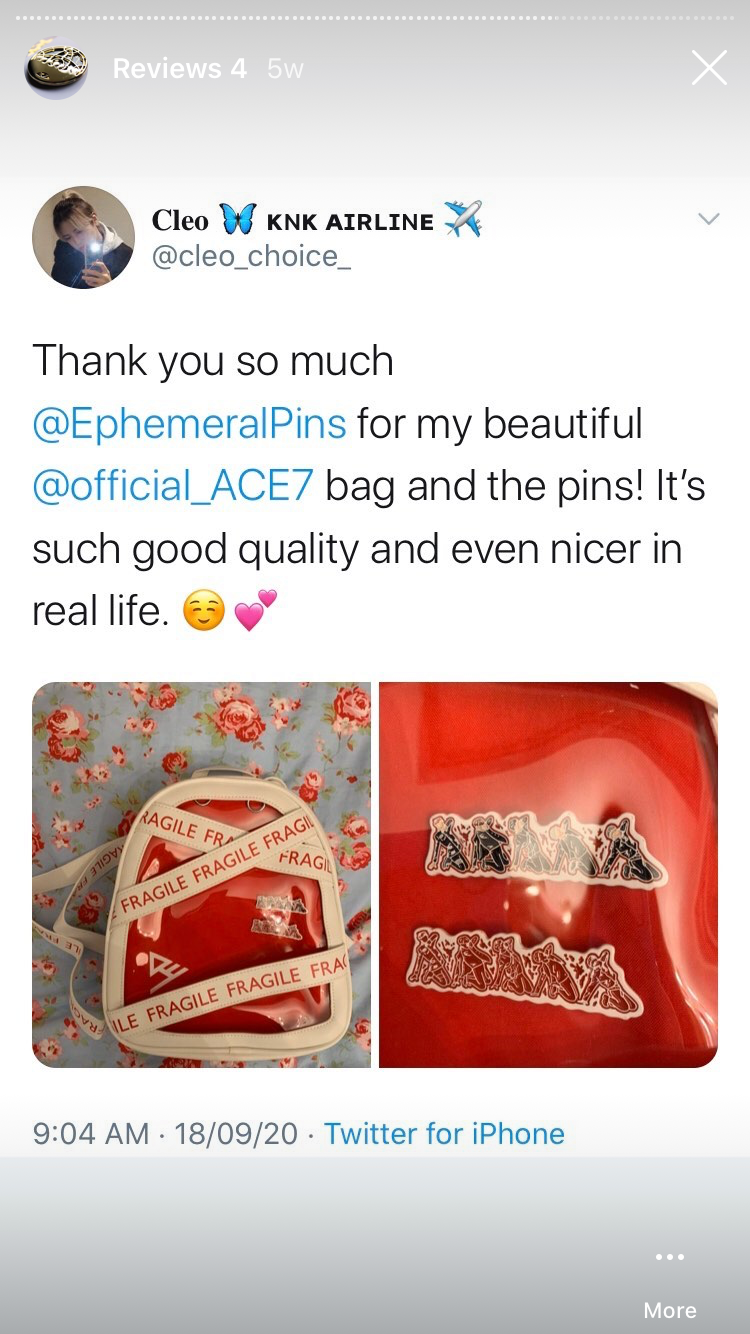Tap the smiling face emoji in tweet
Screen dimensions: 750x1334
click(202, 611)
